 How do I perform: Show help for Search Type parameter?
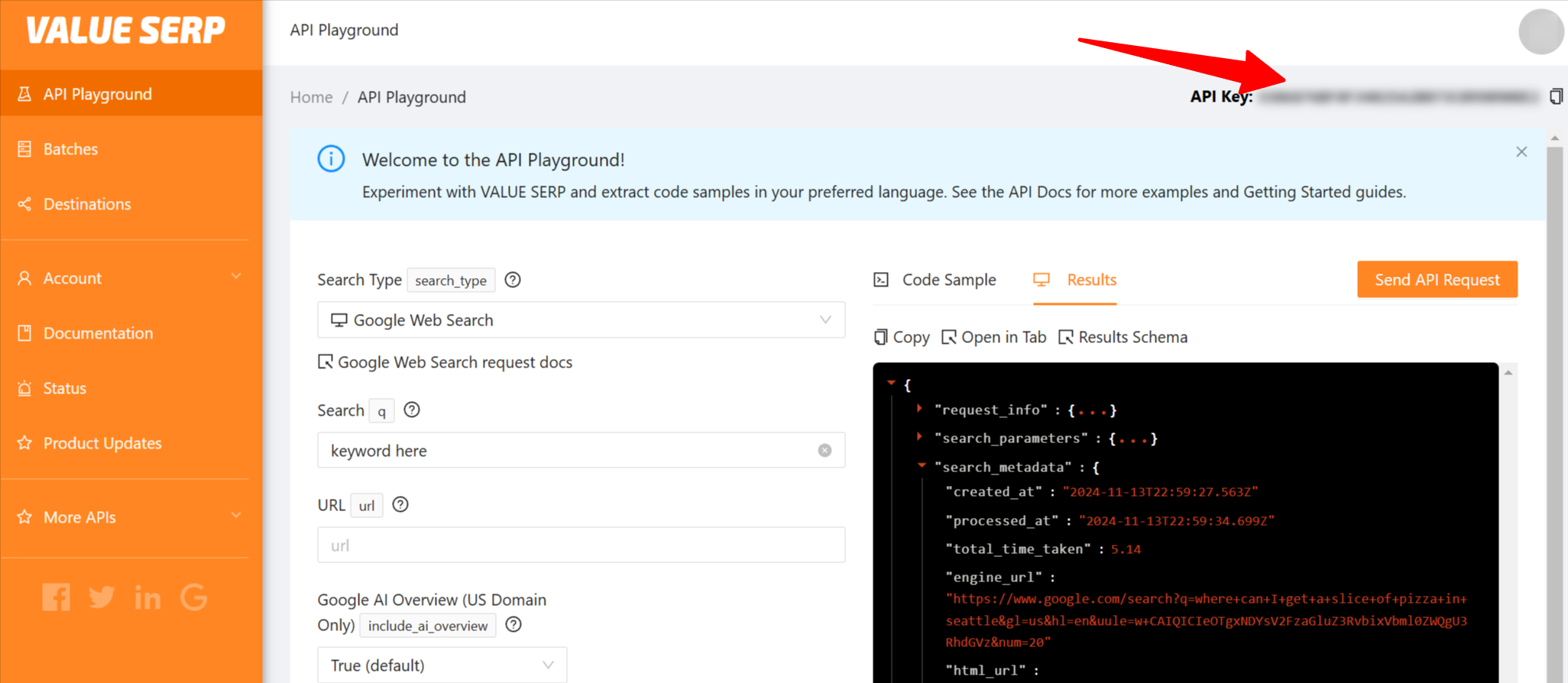click(x=513, y=280)
